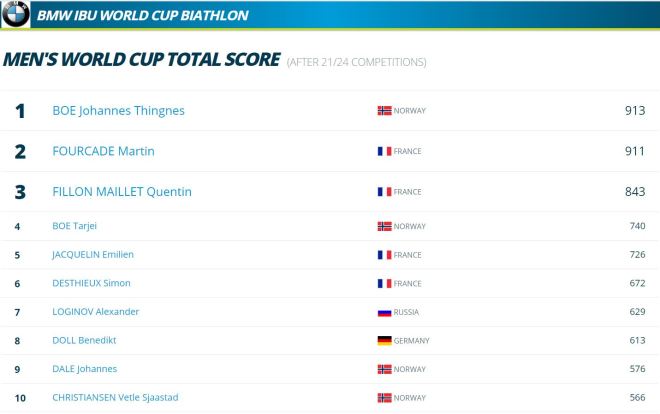This screenshot has width=660, height=414.
Task: Click JACQUELIN Emilien name
Action: [x=93, y=255]
